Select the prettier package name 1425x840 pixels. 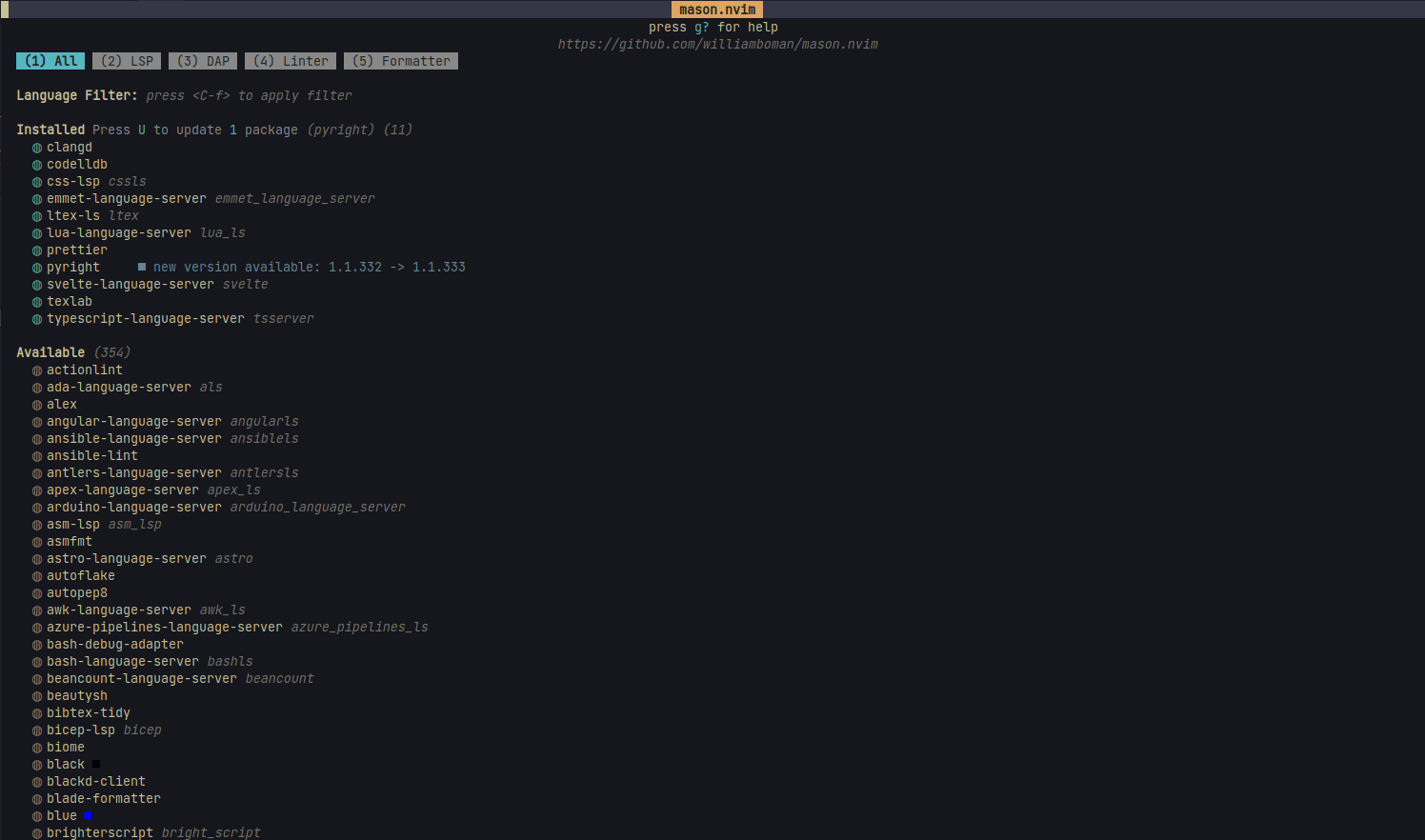[77, 250]
